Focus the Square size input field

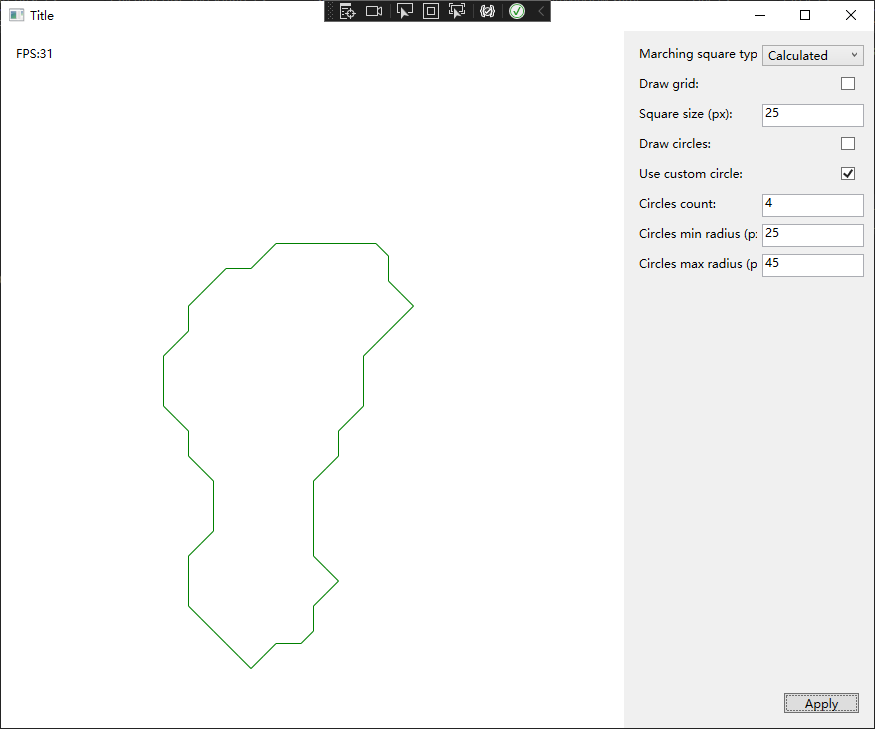click(812, 115)
